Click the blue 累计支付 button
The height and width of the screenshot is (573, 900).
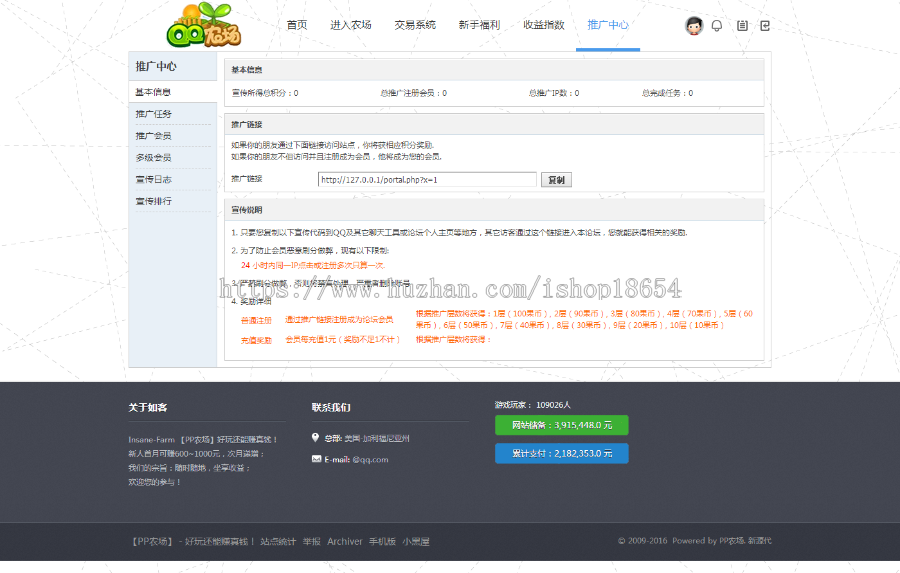tap(562, 453)
